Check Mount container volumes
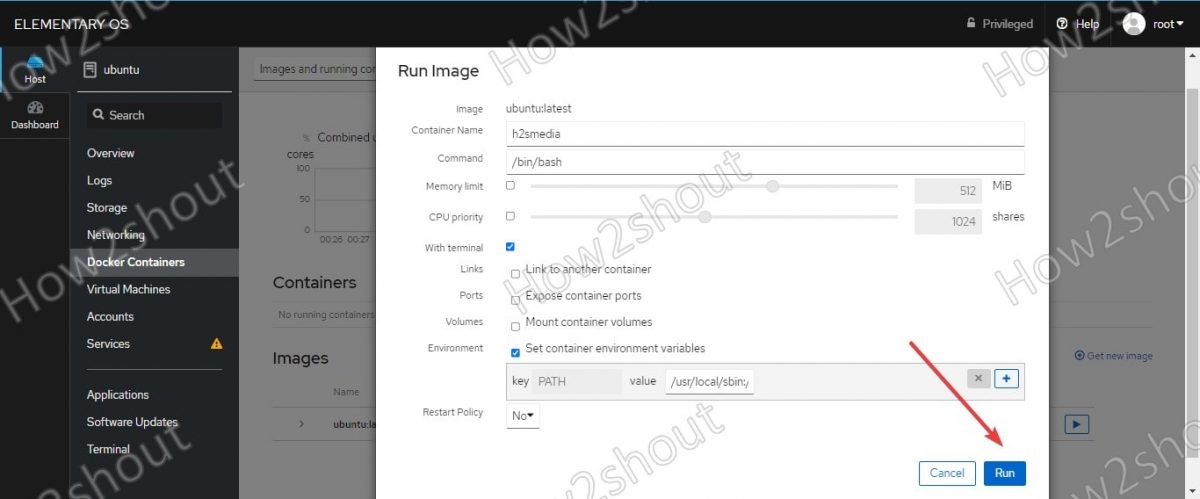 pos(516,327)
